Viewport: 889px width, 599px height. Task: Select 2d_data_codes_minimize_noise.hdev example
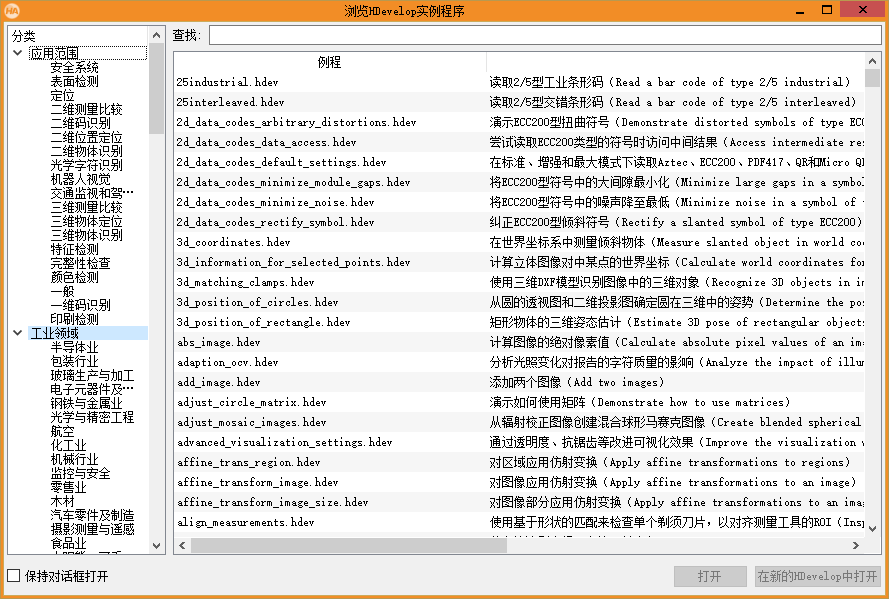275,202
